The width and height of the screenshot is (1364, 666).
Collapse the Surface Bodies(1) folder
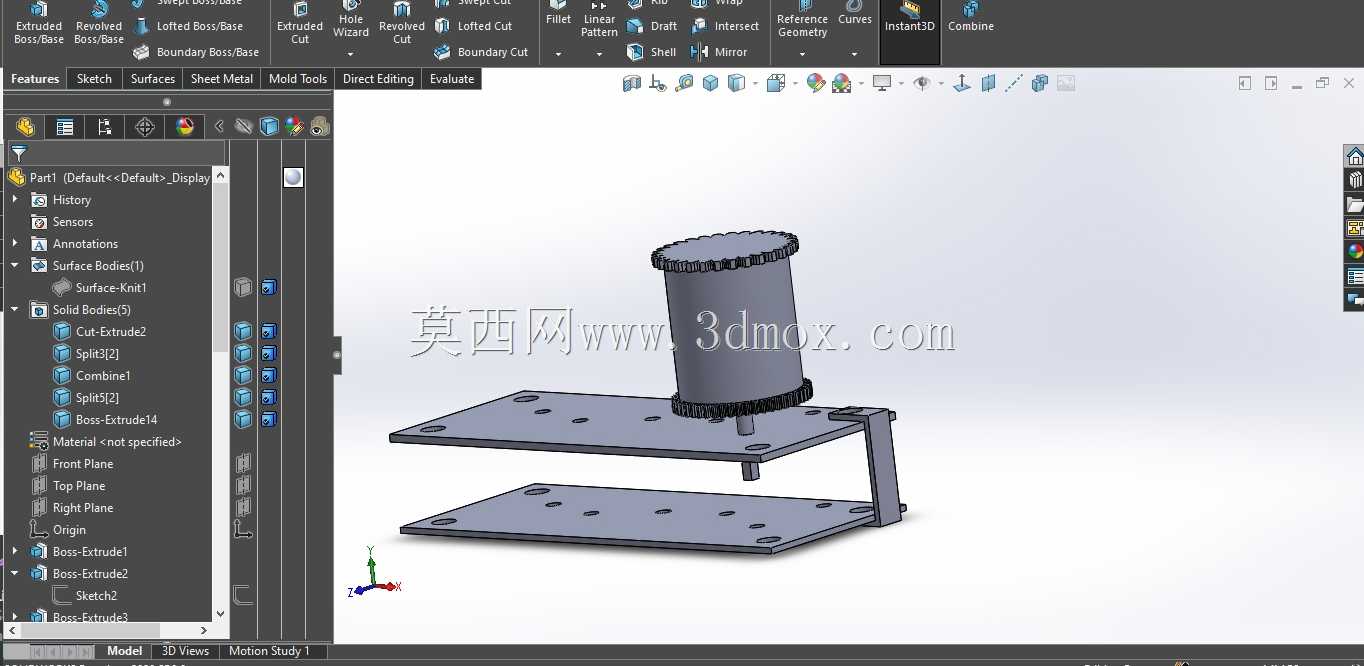[x=15, y=266]
